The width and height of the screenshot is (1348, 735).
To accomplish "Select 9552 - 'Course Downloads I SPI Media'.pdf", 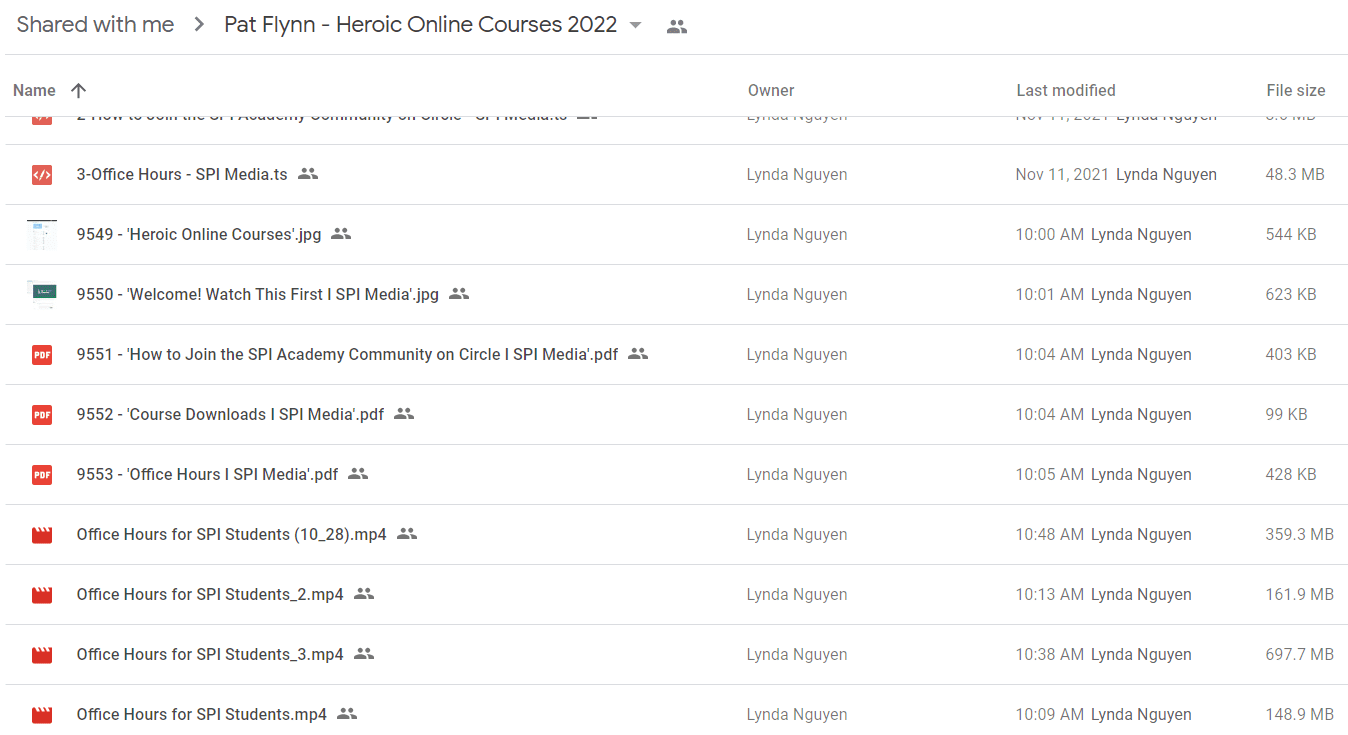I will click(x=230, y=414).
